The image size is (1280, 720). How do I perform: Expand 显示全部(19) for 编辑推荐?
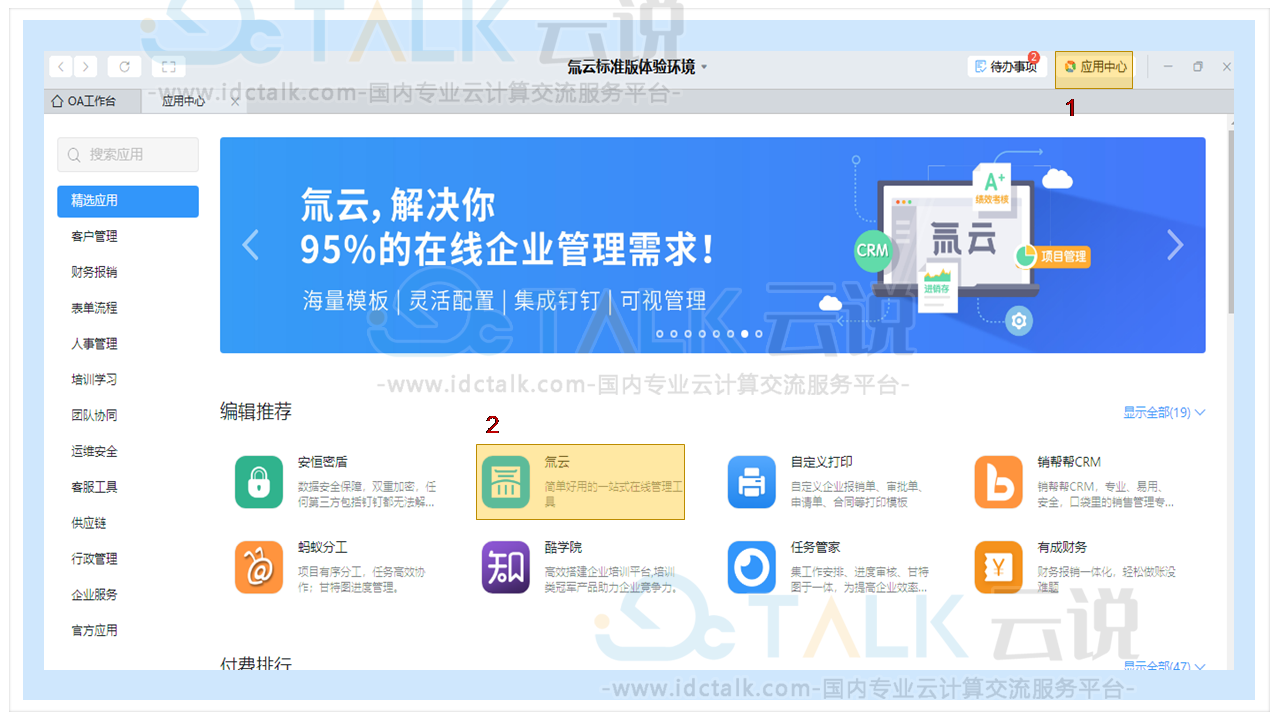click(x=1164, y=412)
